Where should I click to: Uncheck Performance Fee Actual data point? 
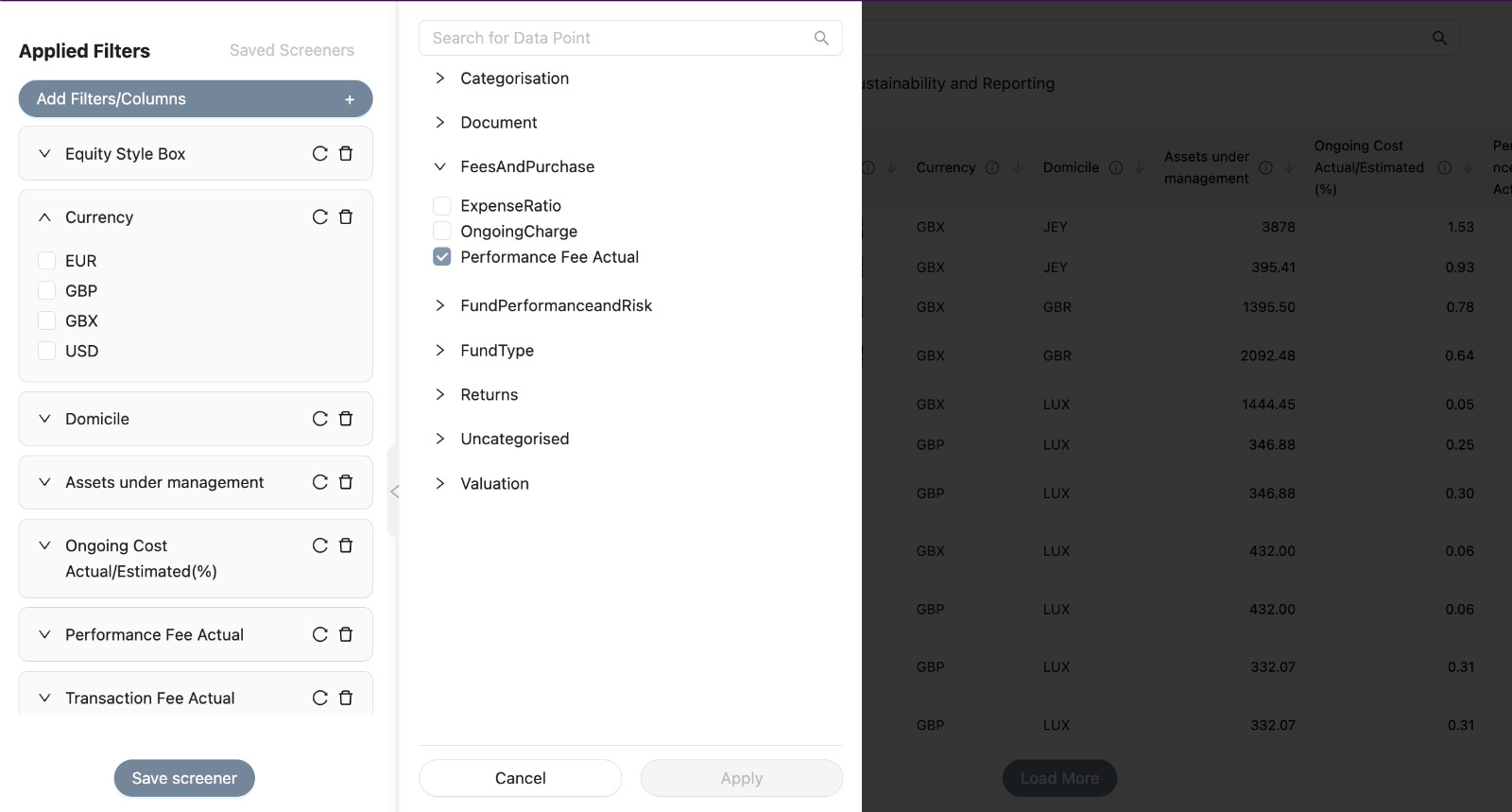(441, 256)
